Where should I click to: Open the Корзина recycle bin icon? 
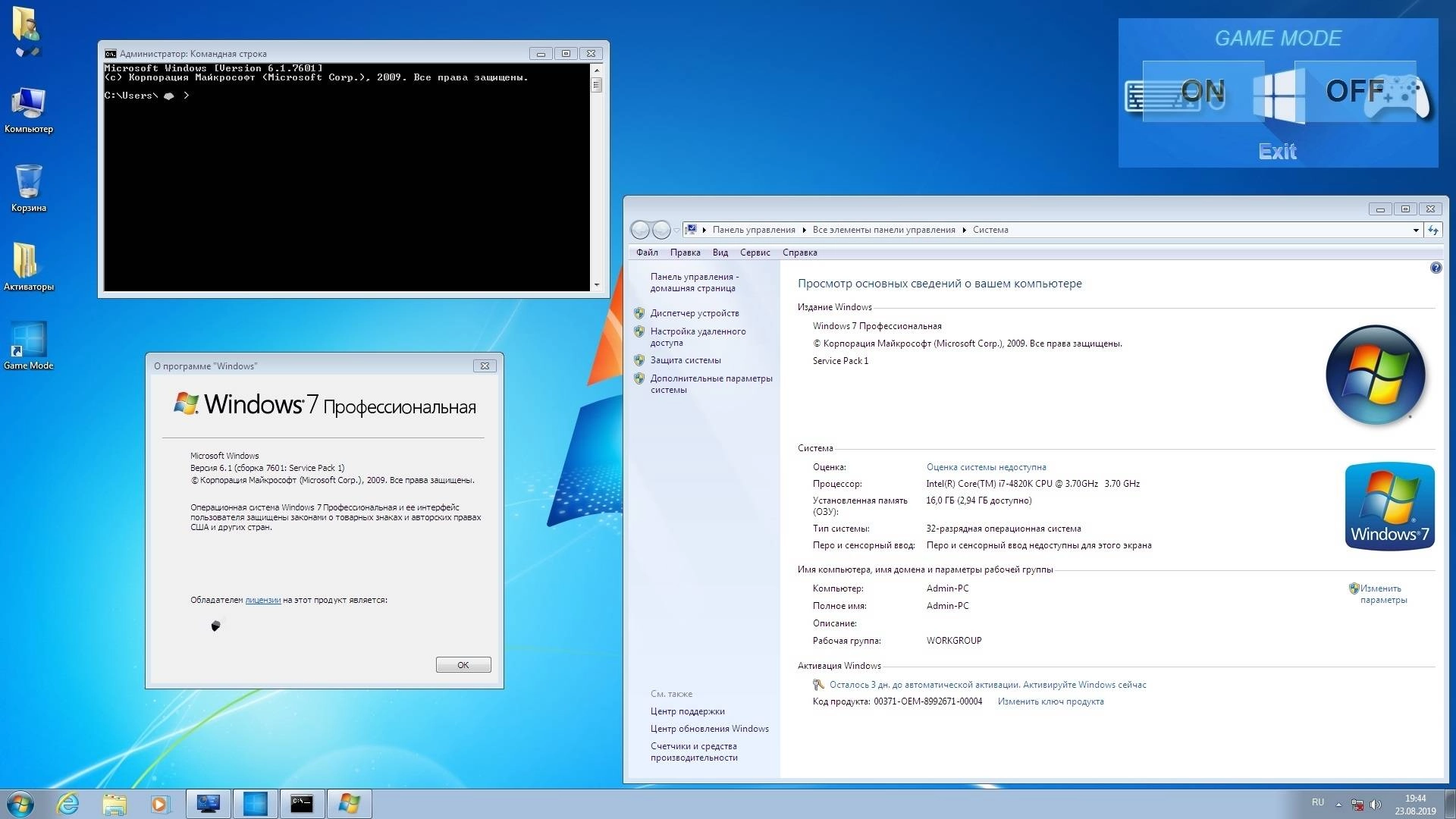tap(29, 188)
